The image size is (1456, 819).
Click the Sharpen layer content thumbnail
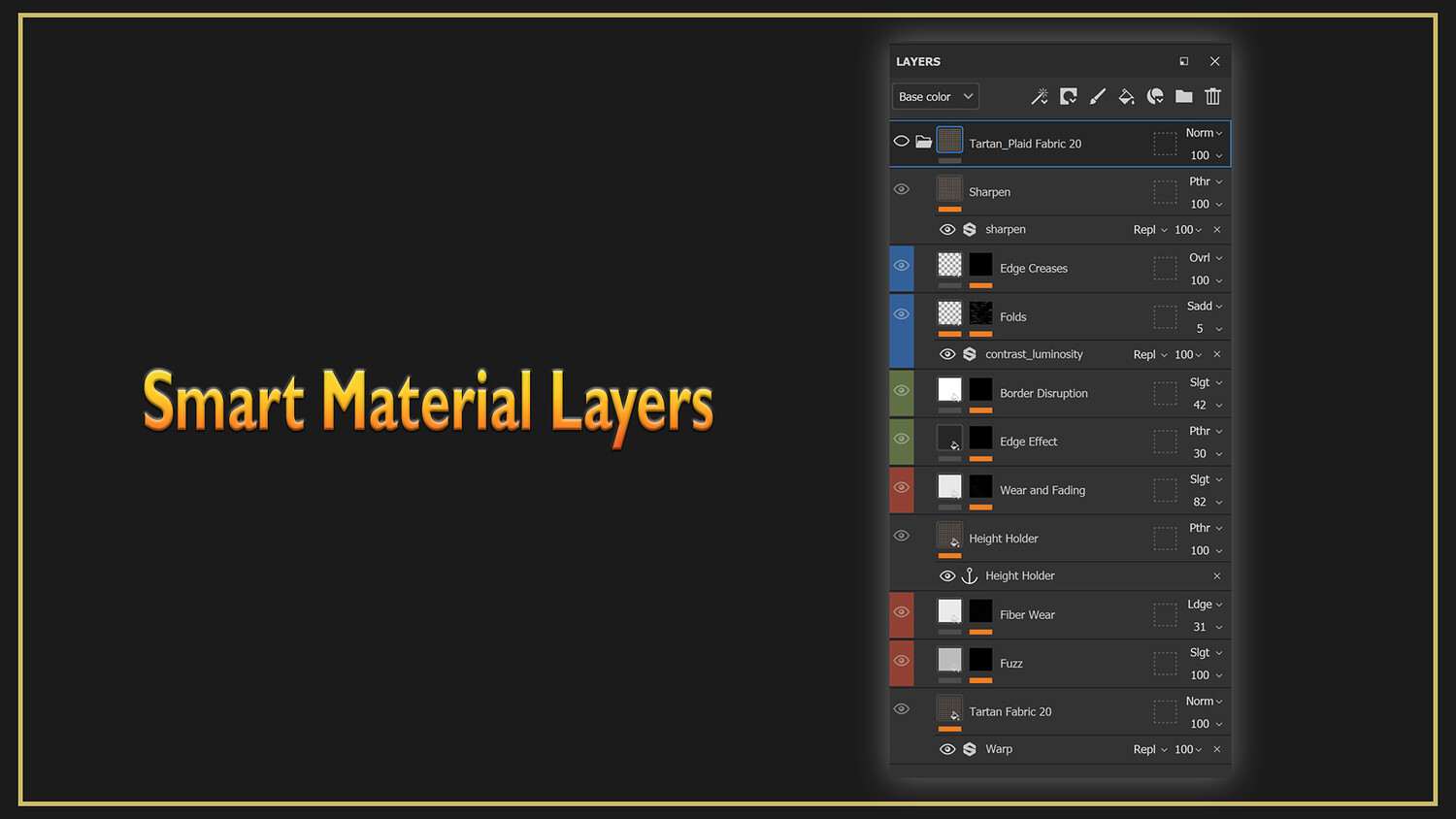click(950, 188)
